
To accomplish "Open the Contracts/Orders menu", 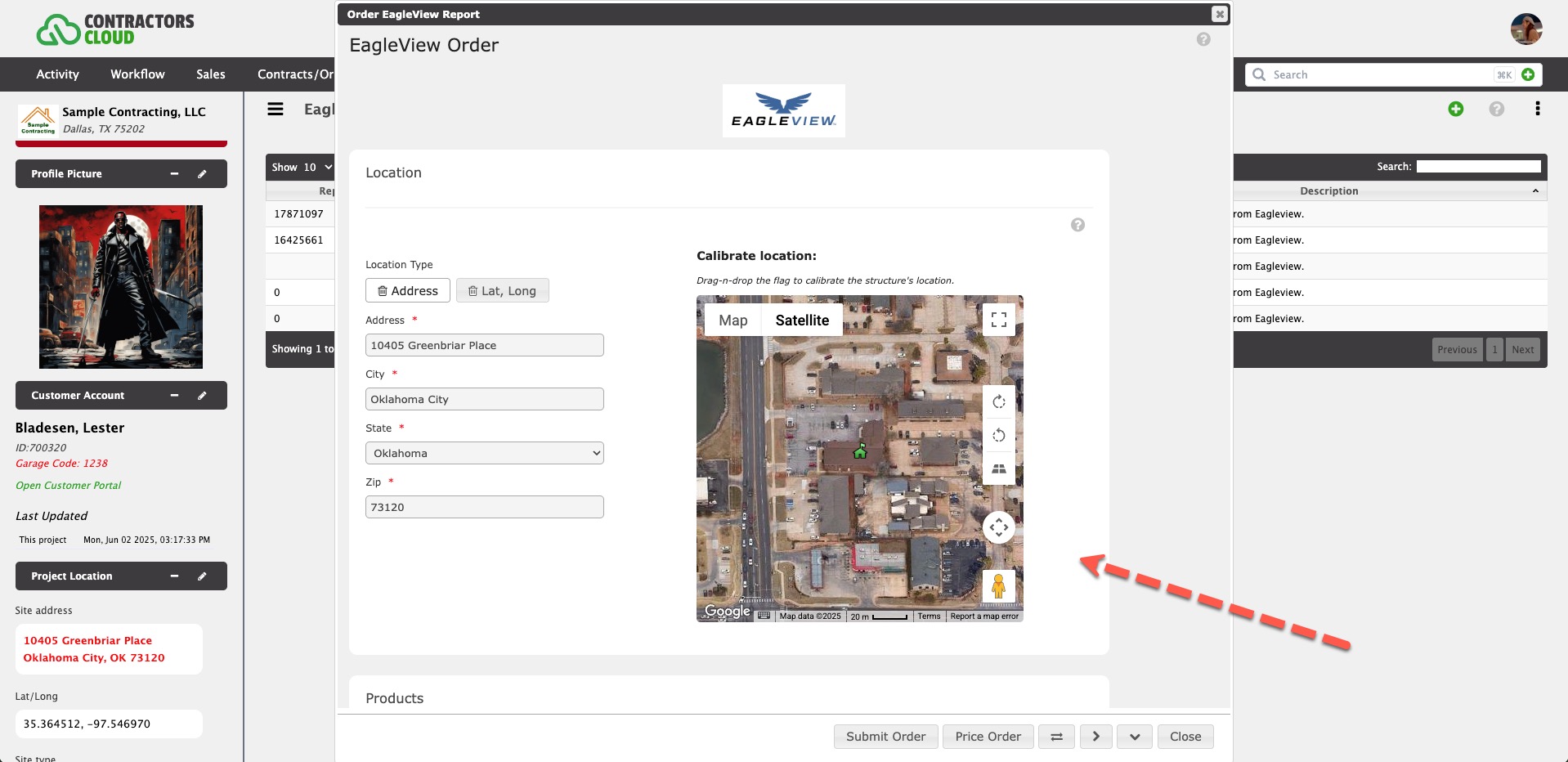I will [296, 74].
